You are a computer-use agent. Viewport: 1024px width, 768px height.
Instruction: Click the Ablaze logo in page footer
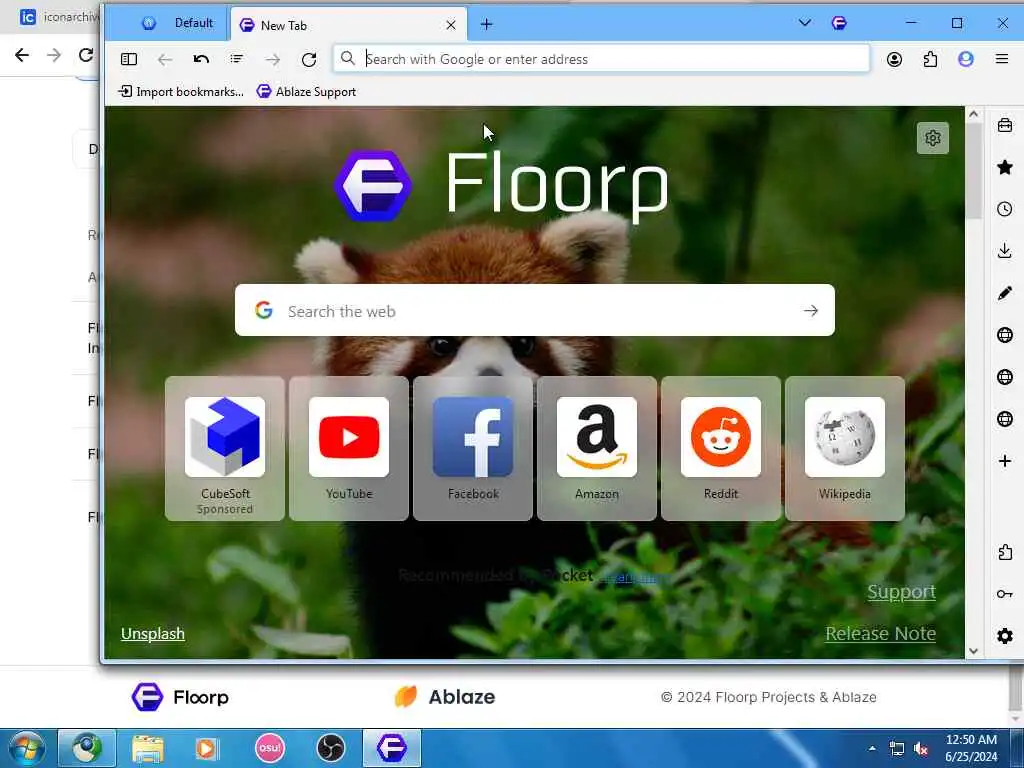click(445, 697)
